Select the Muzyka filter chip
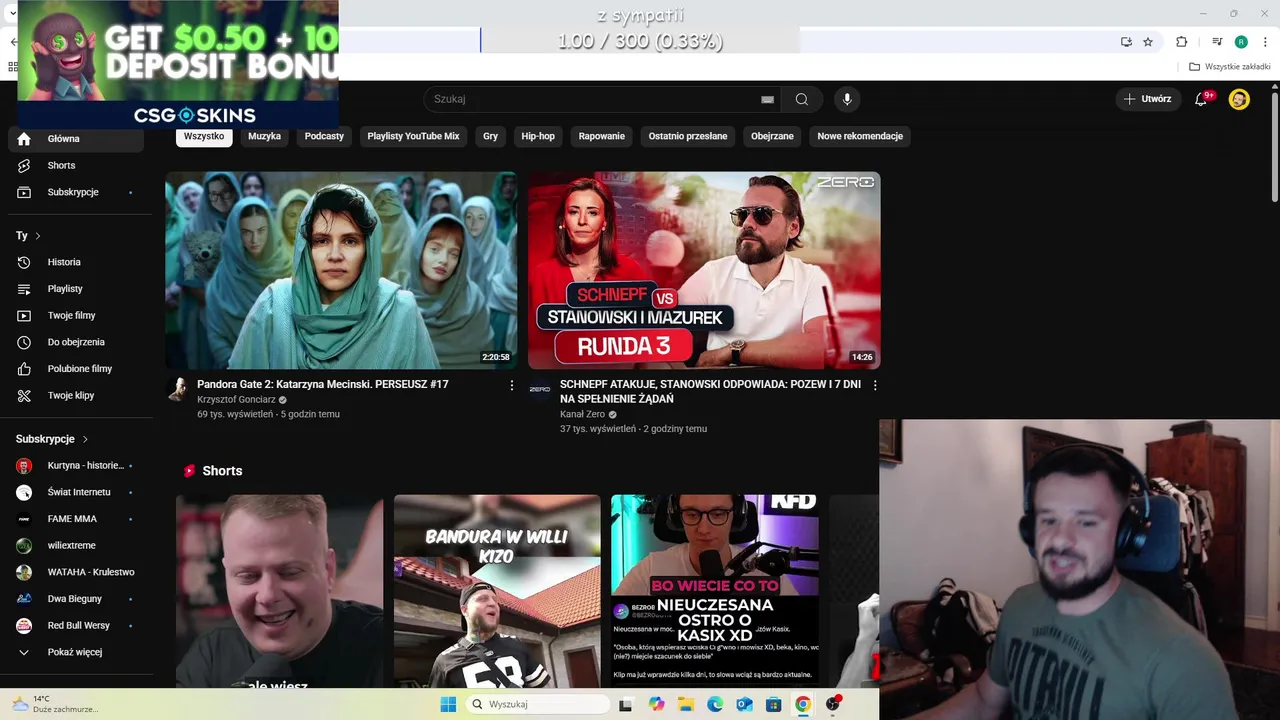The image size is (1280, 720). click(265, 136)
